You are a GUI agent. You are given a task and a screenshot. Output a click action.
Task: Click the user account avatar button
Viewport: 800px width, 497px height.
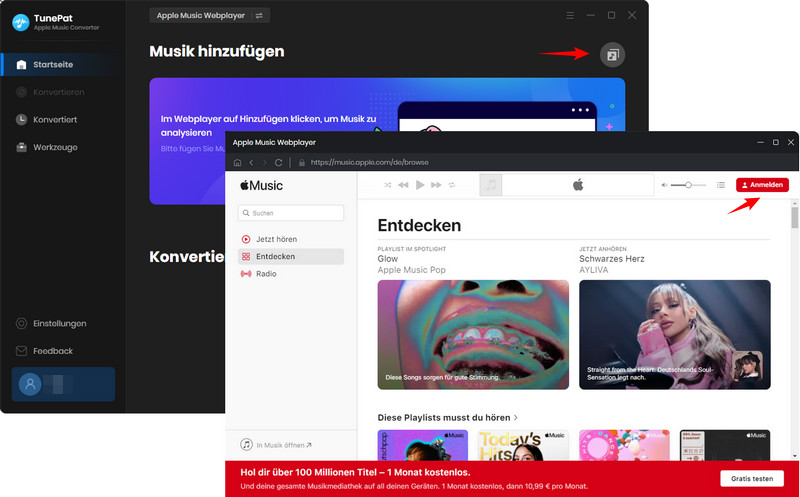tap(30, 384)
